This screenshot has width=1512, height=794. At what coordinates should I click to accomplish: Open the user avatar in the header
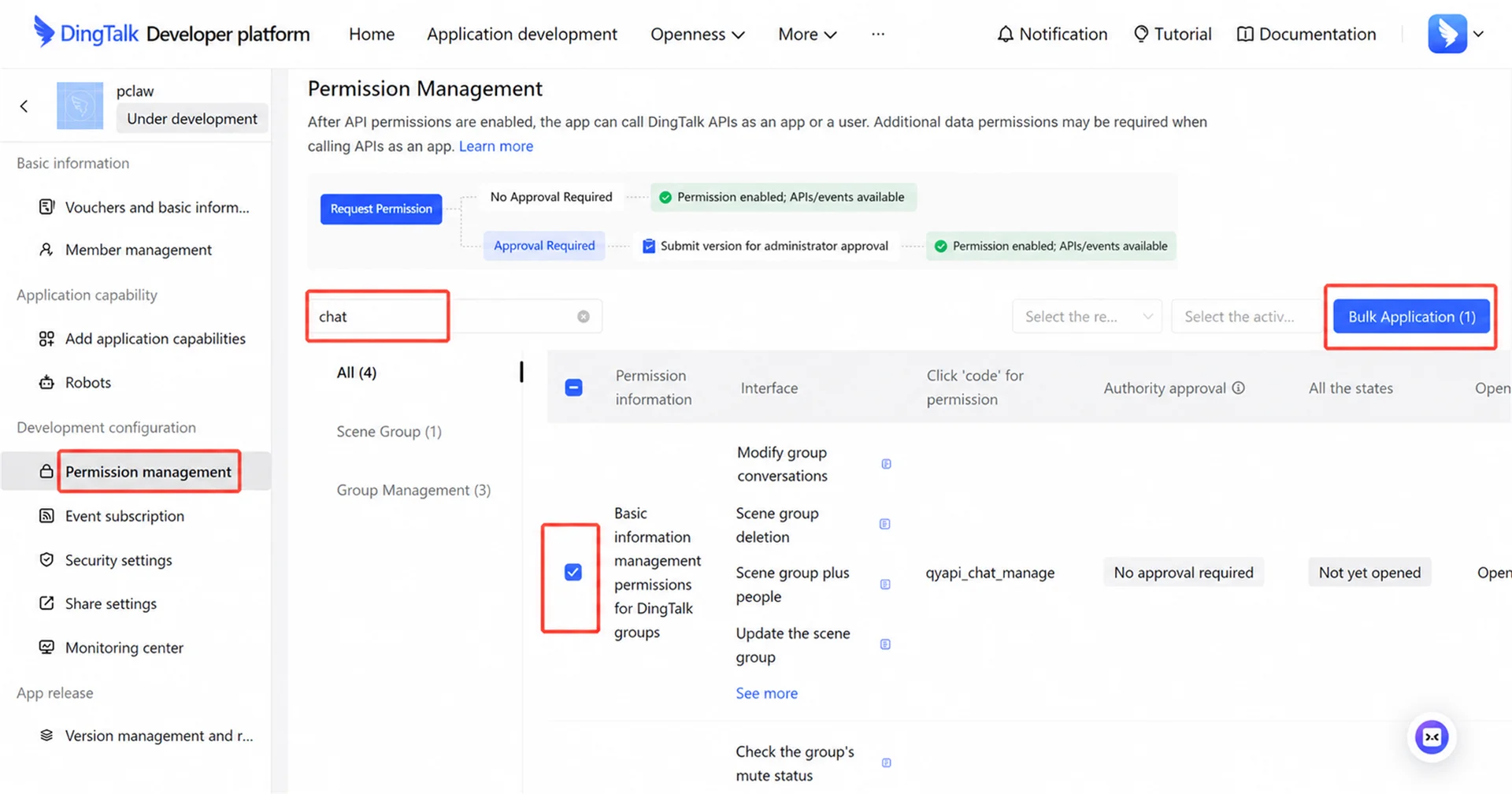1447,34
